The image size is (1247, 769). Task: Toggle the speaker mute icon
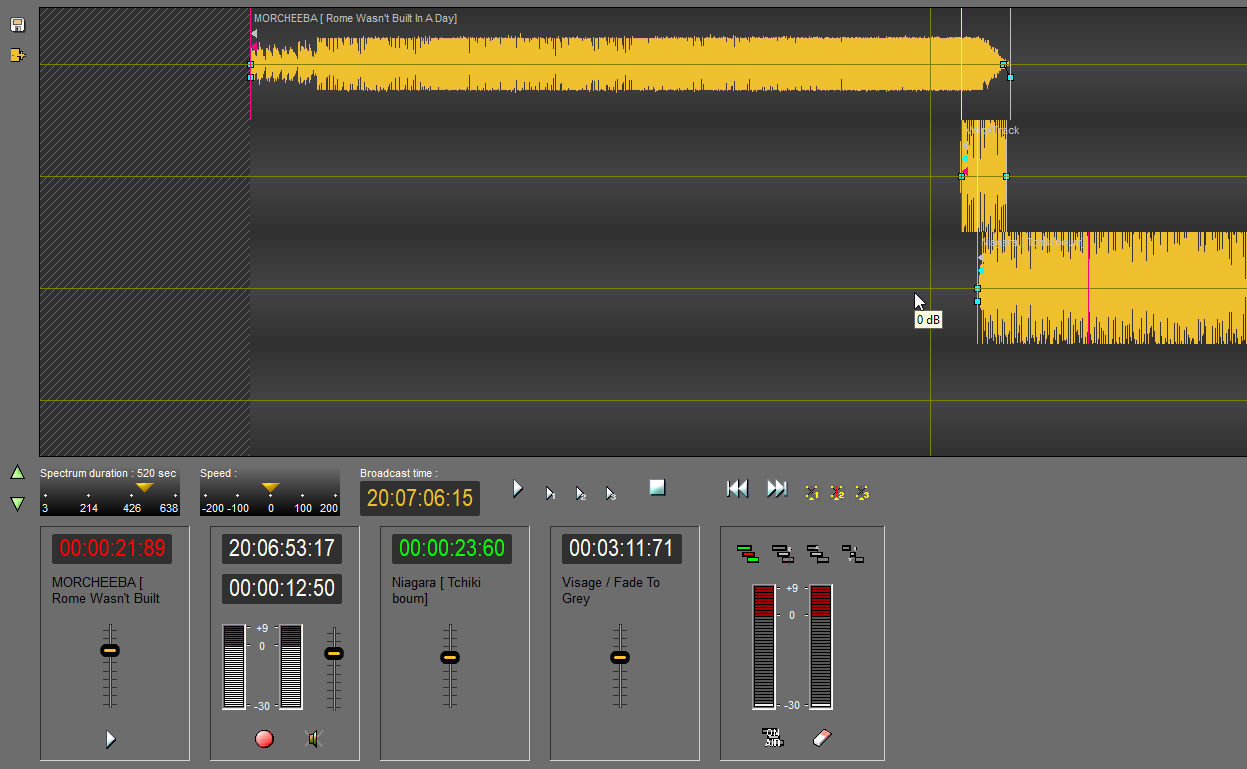click(314, 739)
